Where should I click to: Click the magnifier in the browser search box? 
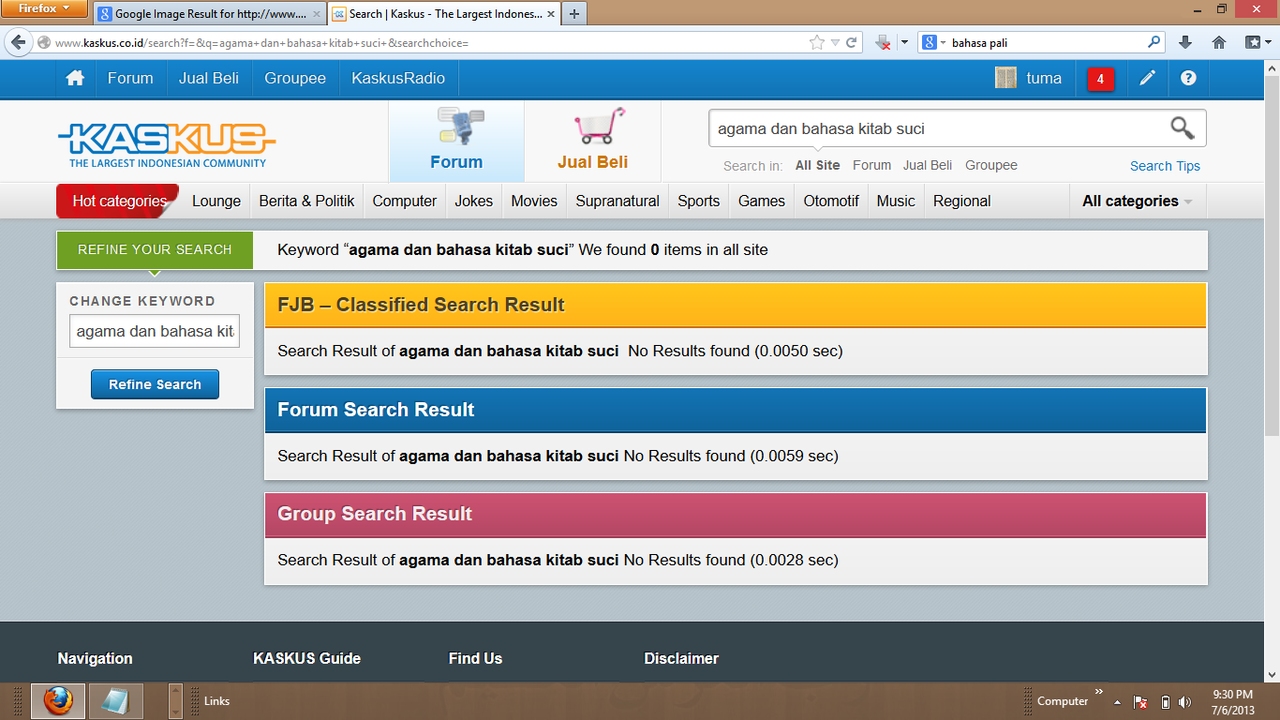(1154, 43)
